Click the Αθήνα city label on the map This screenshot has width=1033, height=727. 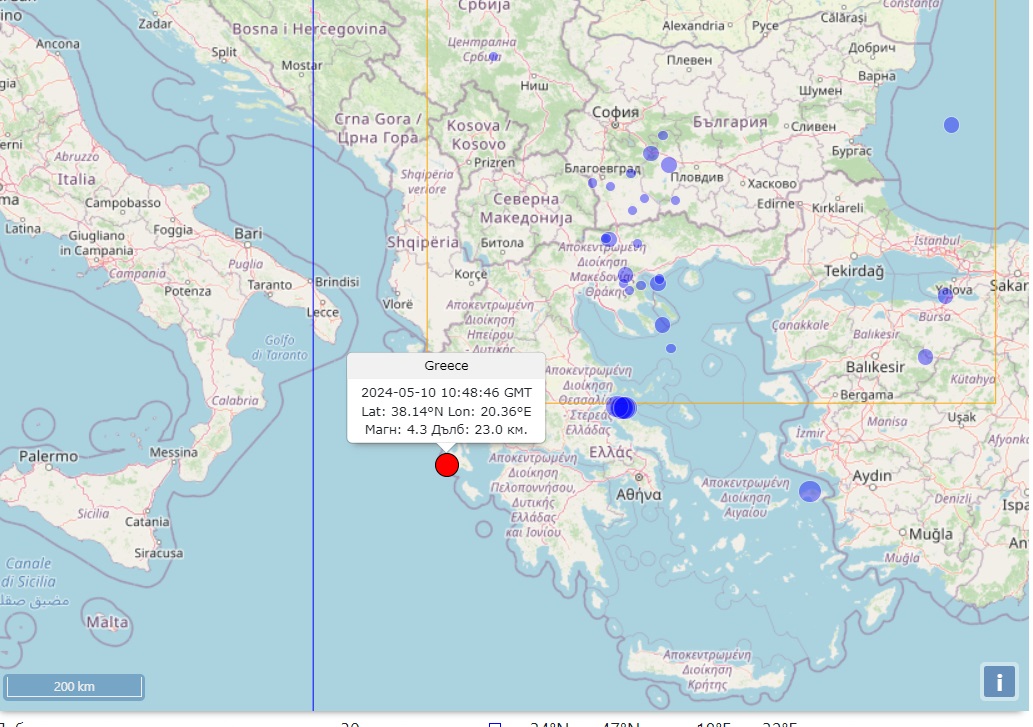coord(638,494)
